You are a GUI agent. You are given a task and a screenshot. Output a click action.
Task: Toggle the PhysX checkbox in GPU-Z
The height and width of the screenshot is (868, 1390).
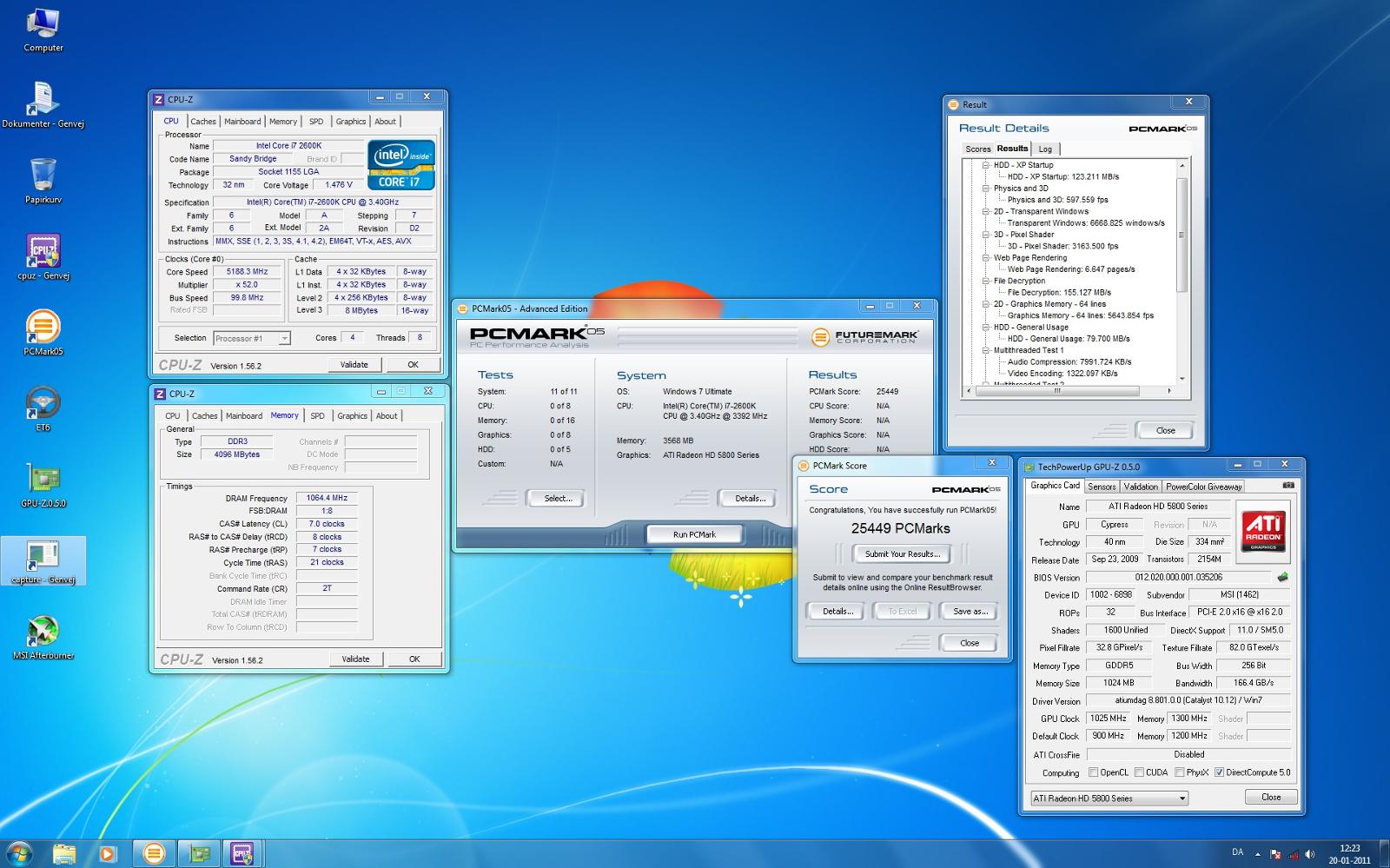[1179, 772]
